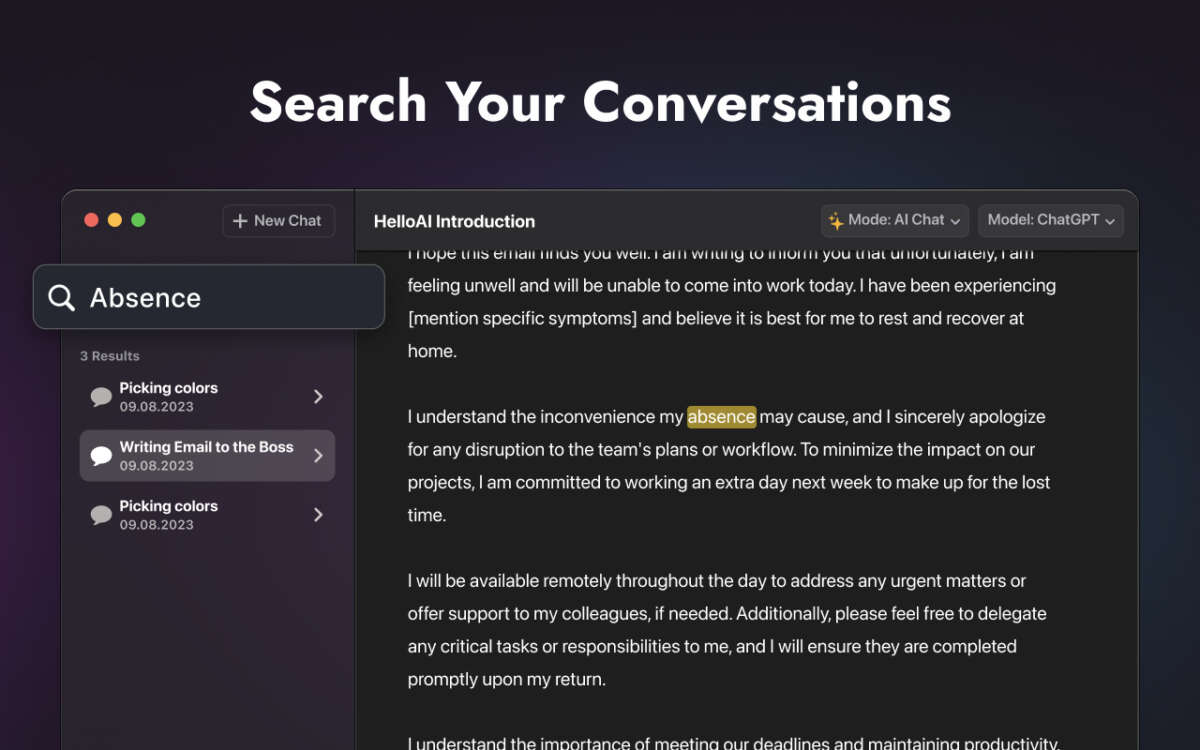
Task: Open the Mode: AI Chat dropdown arrow
Action: 955,221
